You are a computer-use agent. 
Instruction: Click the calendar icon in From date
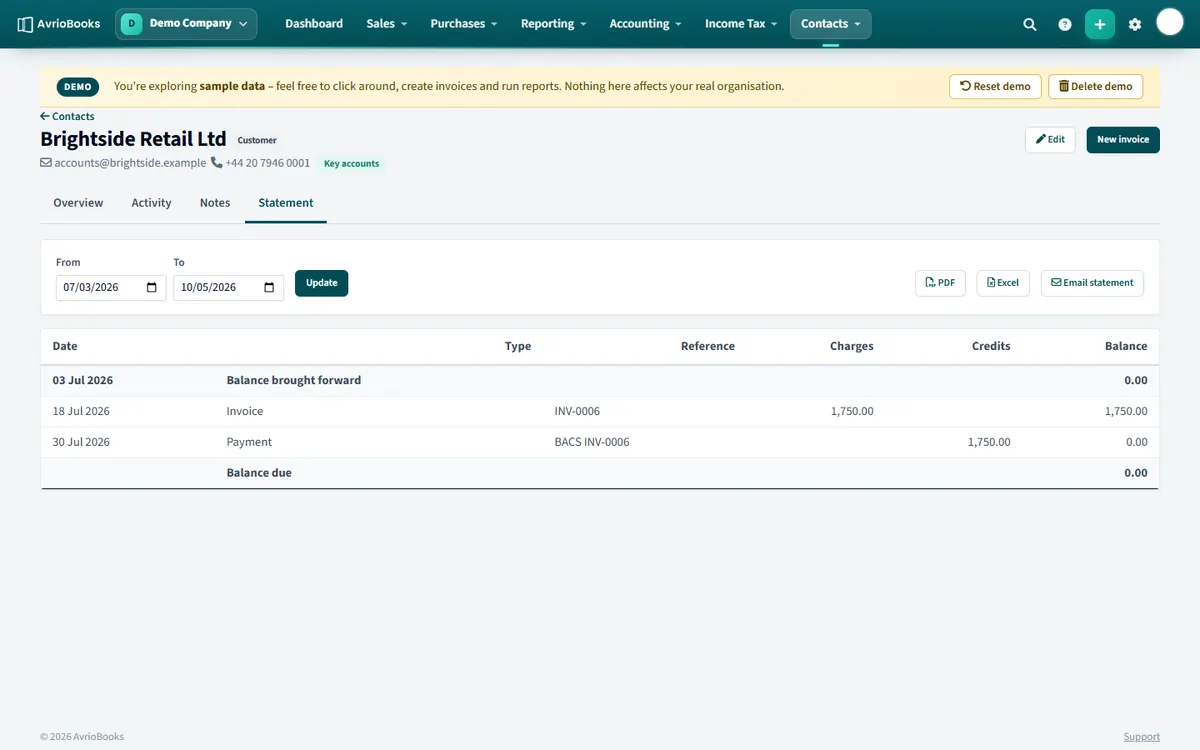[152, 288]
